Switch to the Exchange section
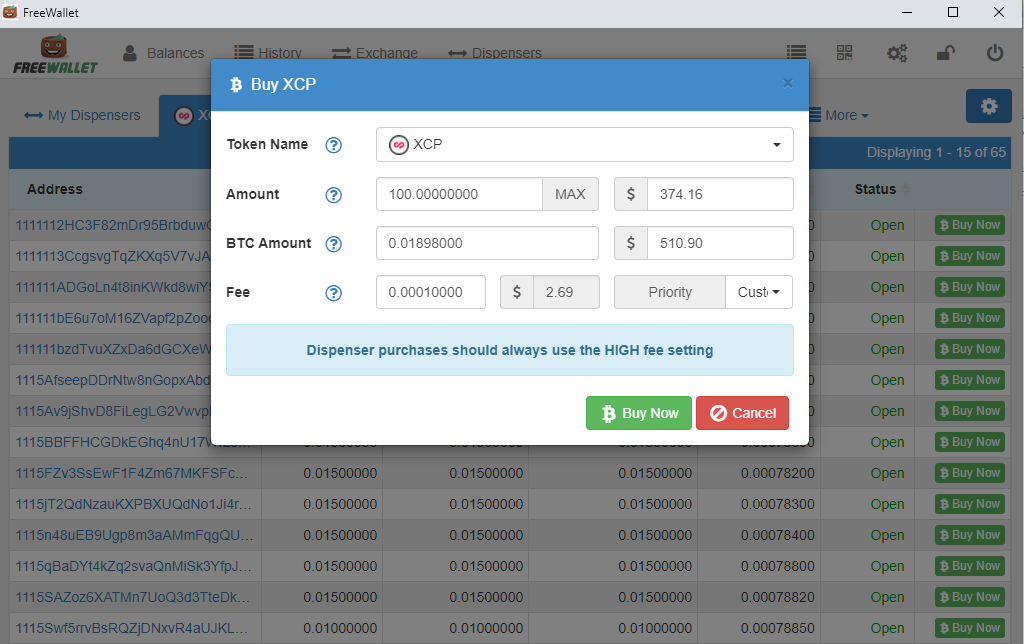Viewport: 1024px width, 644px height. (375, 53)
